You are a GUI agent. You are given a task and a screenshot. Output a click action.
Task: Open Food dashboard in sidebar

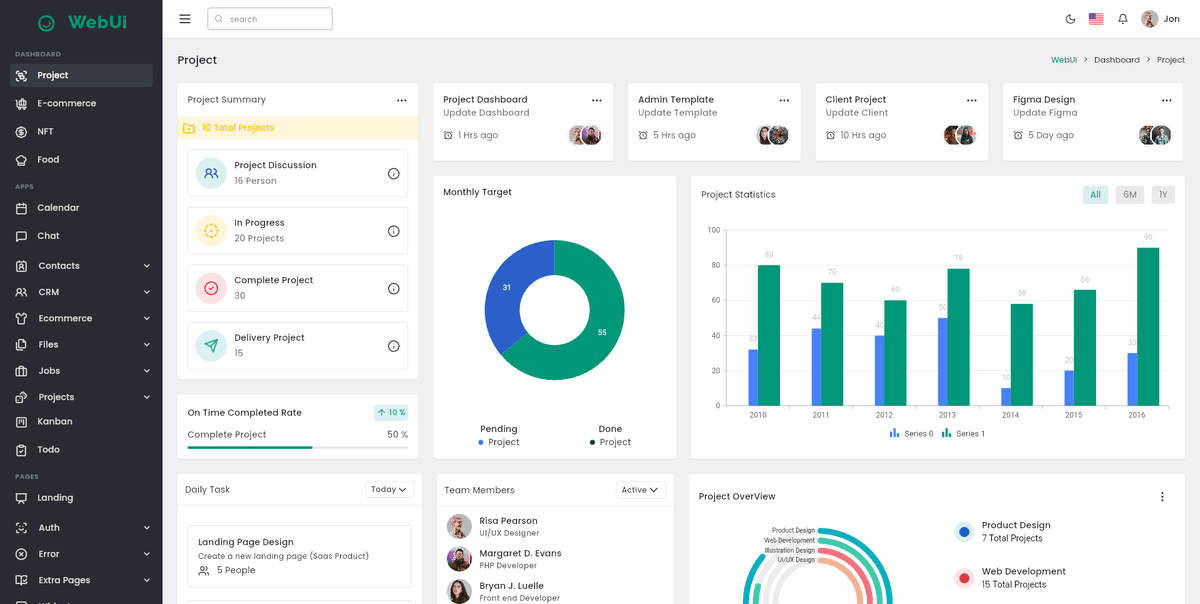(x=81, y=159)
